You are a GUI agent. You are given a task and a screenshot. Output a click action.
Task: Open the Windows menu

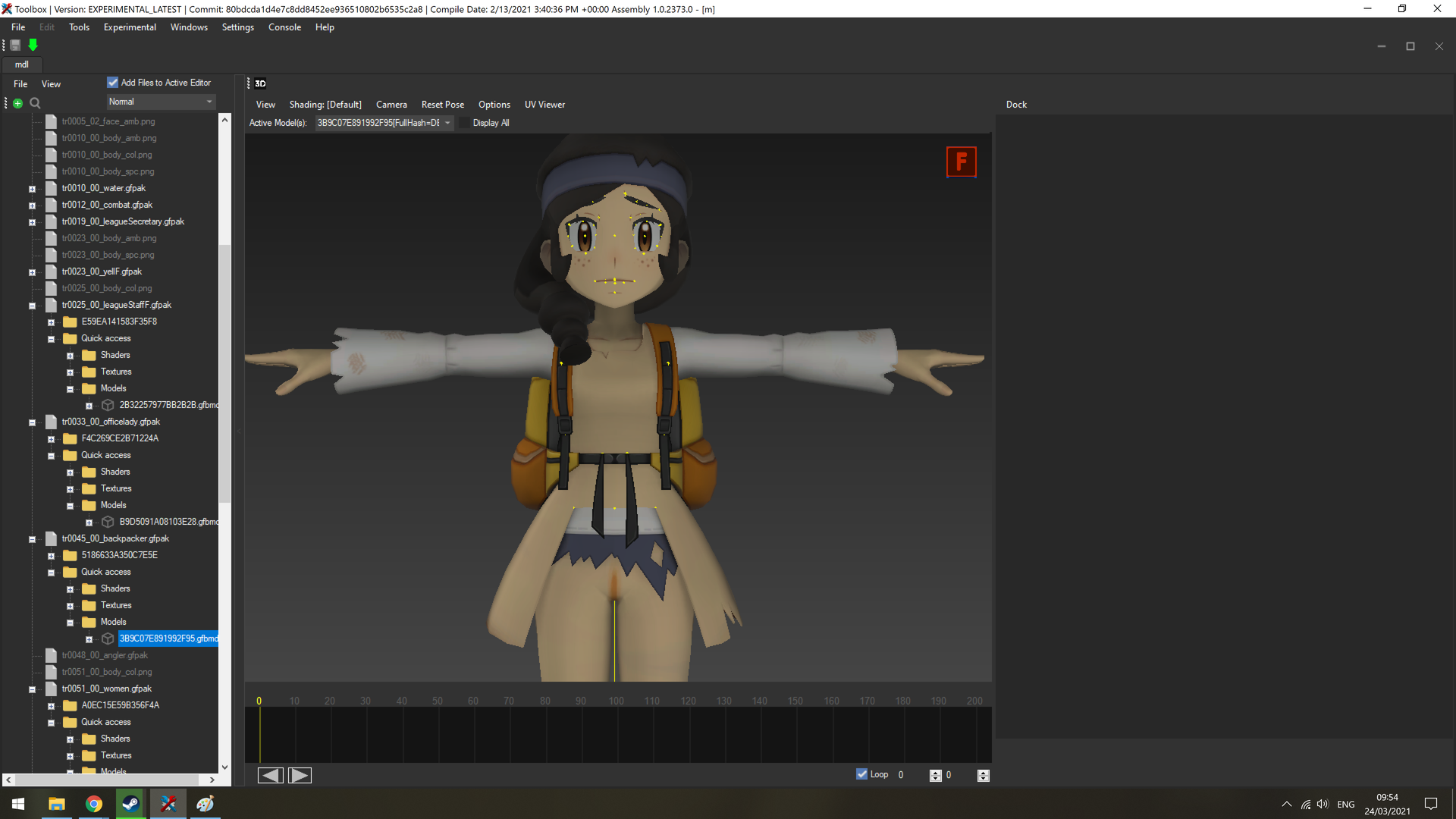click(189, 27)
